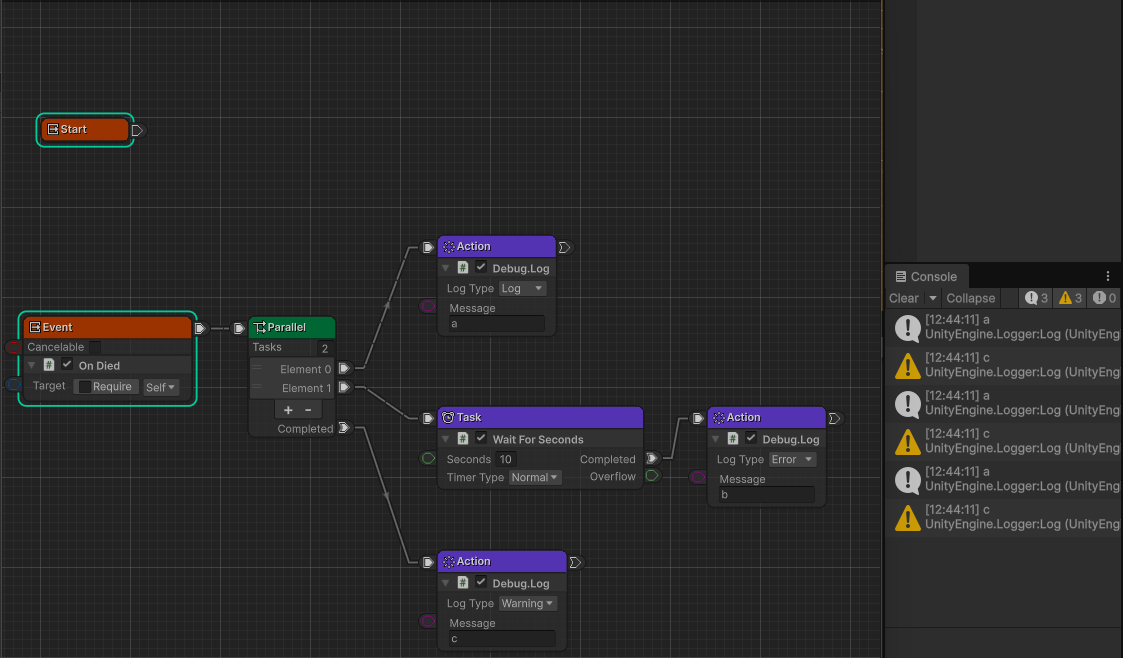Open the Log Type dropdown set to Warning
The height and width of the screenshot is (658, 1123).
528,604
